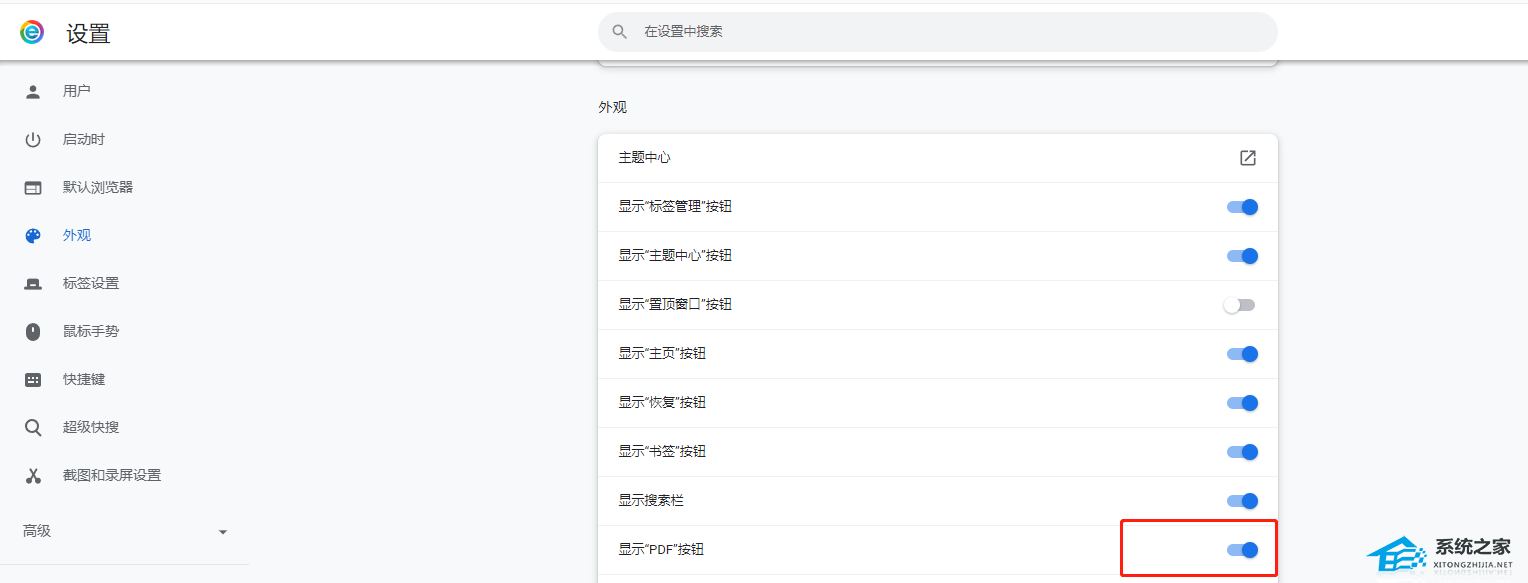Turn off the 显示"PDF"按钮 toggle
The height and width of the screenshot is (583, 1528).
point(1242,550)
